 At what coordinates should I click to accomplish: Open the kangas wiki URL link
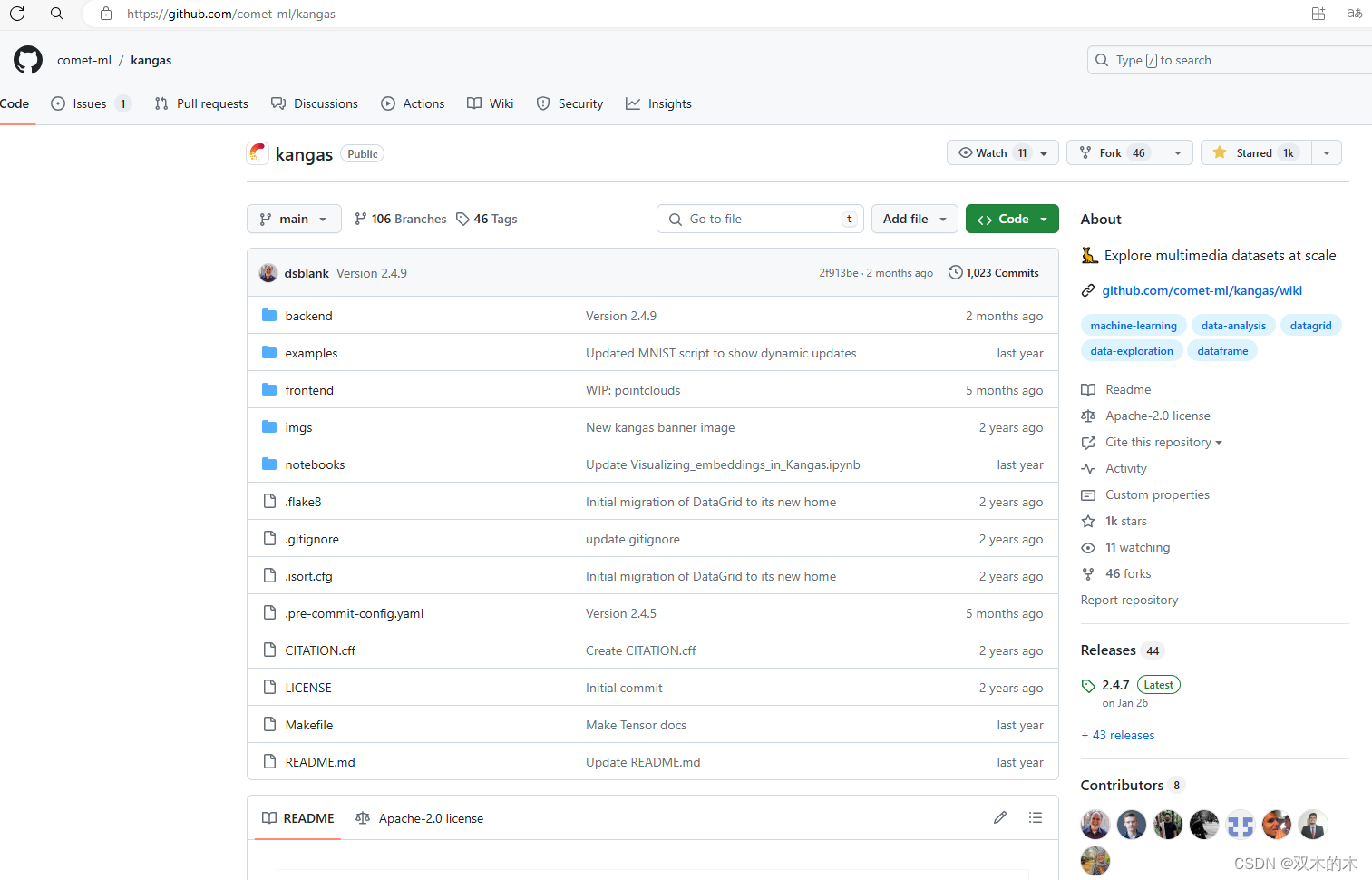(1202, 290)
